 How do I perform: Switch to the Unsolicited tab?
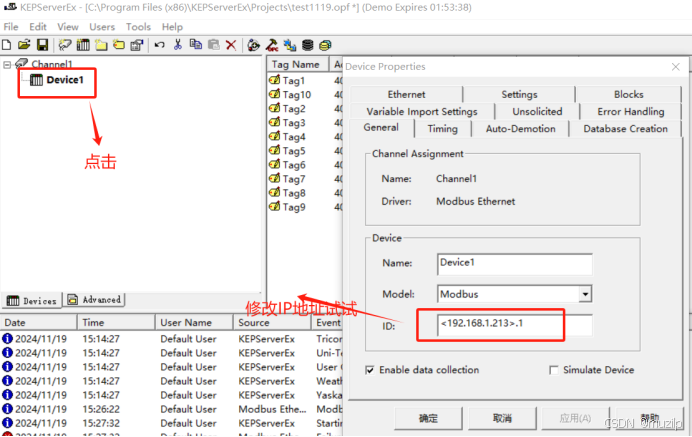pyautogui.click(x=537, y=112)
